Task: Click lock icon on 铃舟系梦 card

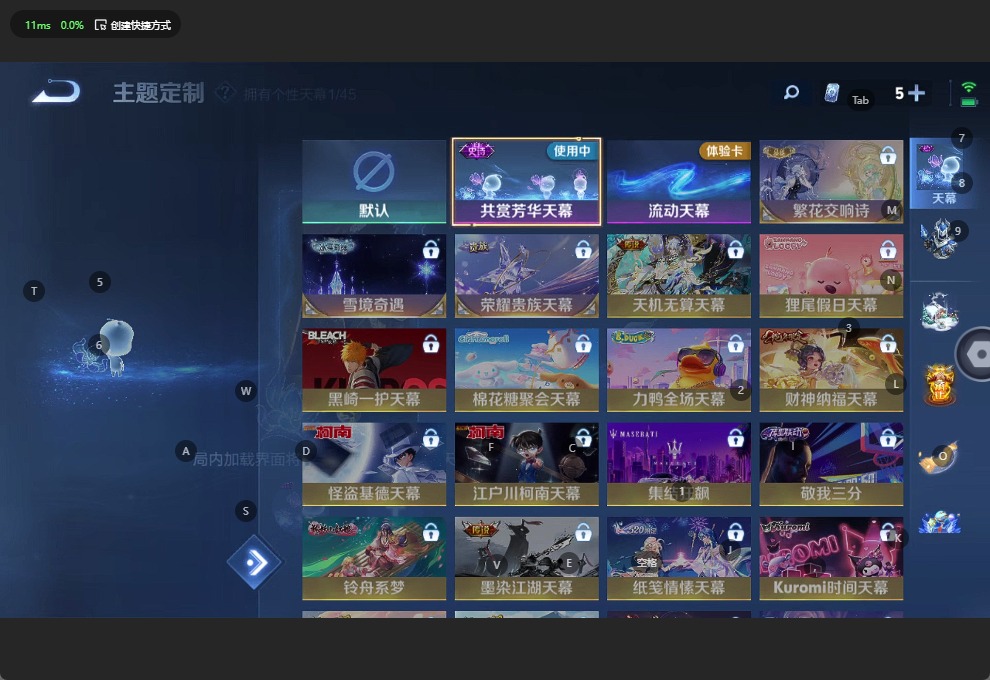Action: [431, 532]
